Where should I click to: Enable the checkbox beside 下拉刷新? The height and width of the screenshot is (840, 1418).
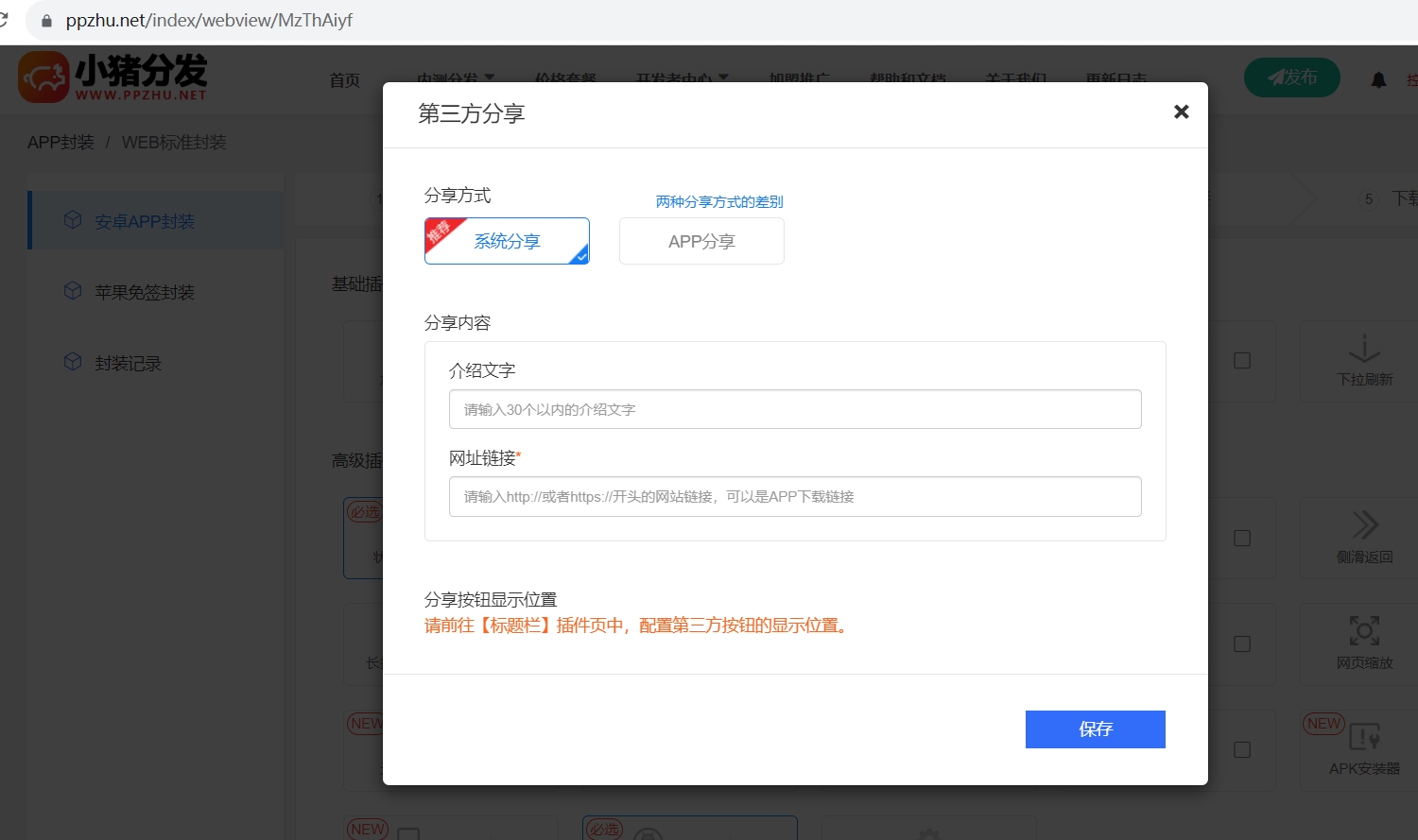(x=1241, y=361)
